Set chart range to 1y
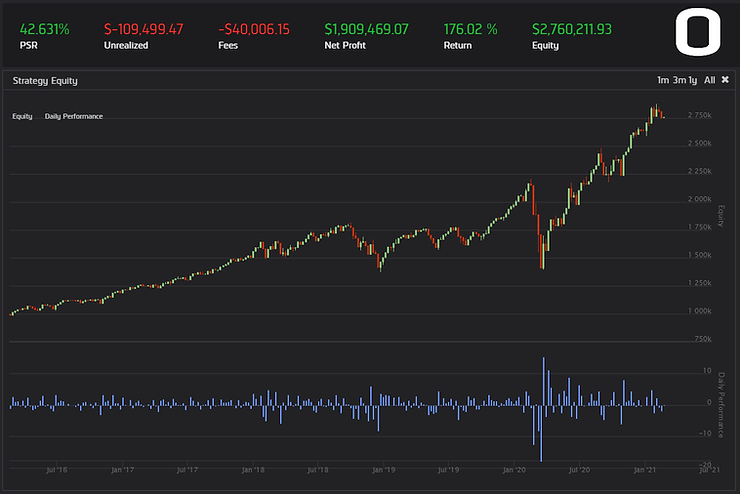The image size is (740, 494). pyautogui.click(x=692, y=80)
